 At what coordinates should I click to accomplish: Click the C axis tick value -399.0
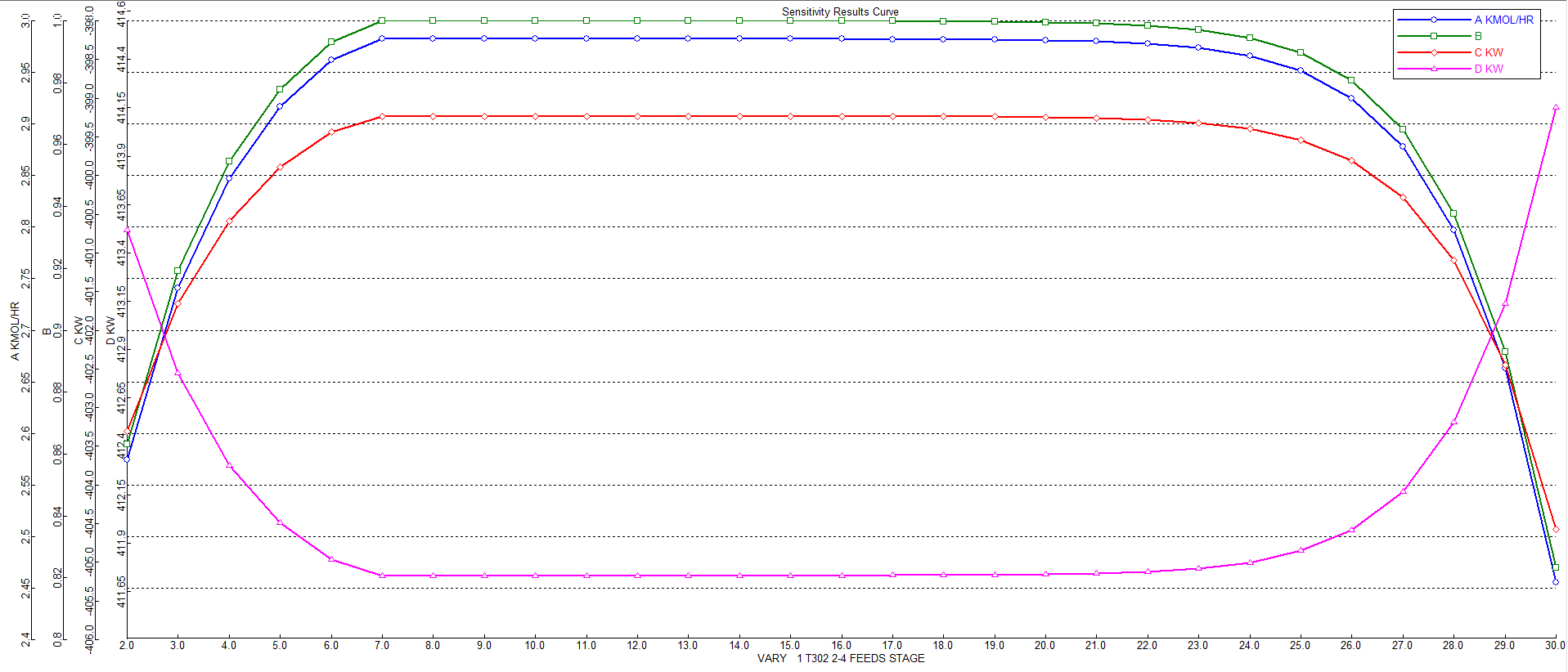click(89, 97)
